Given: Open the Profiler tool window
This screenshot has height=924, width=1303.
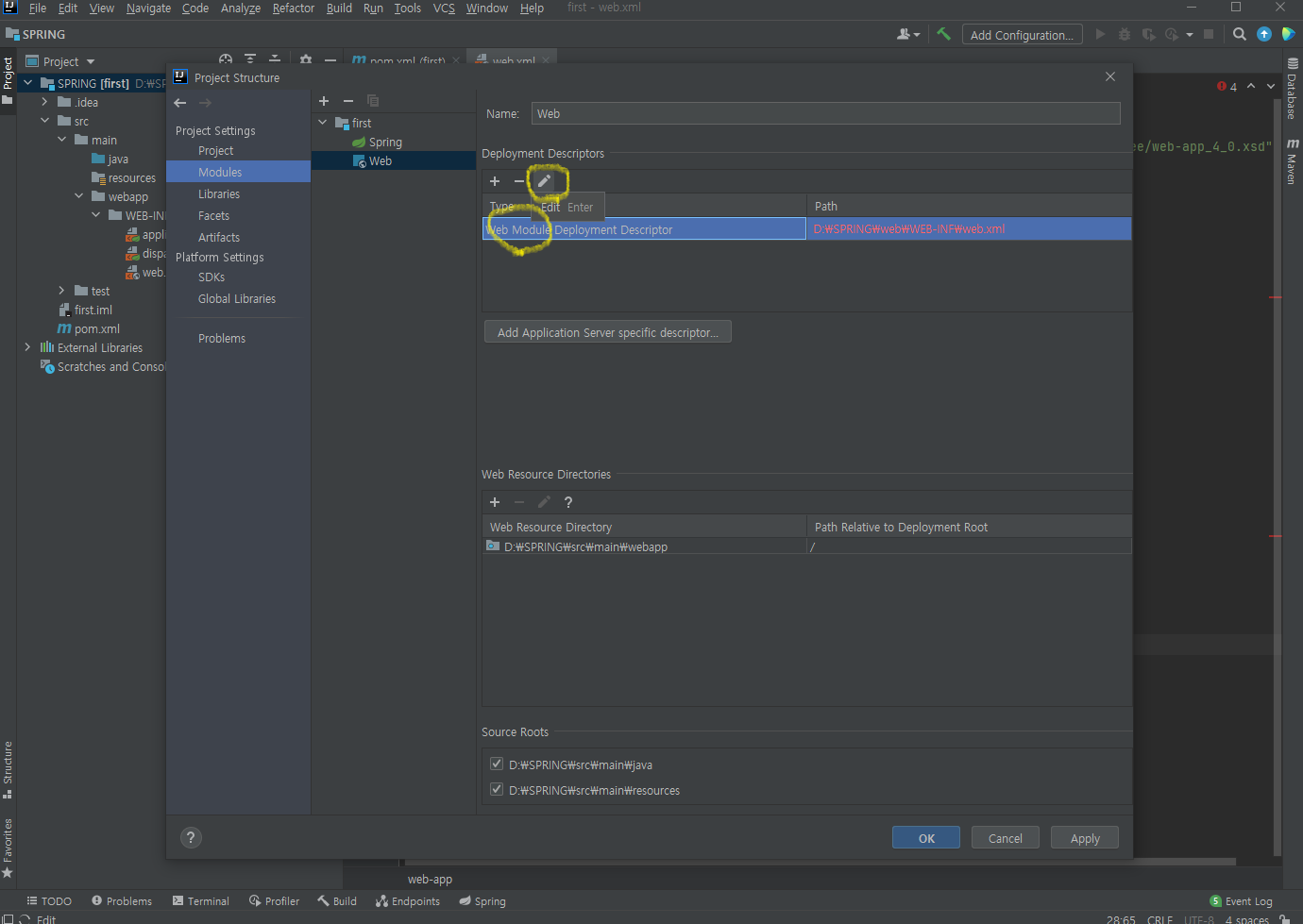Looking at the screenshot, I should [x=274, y=901].
